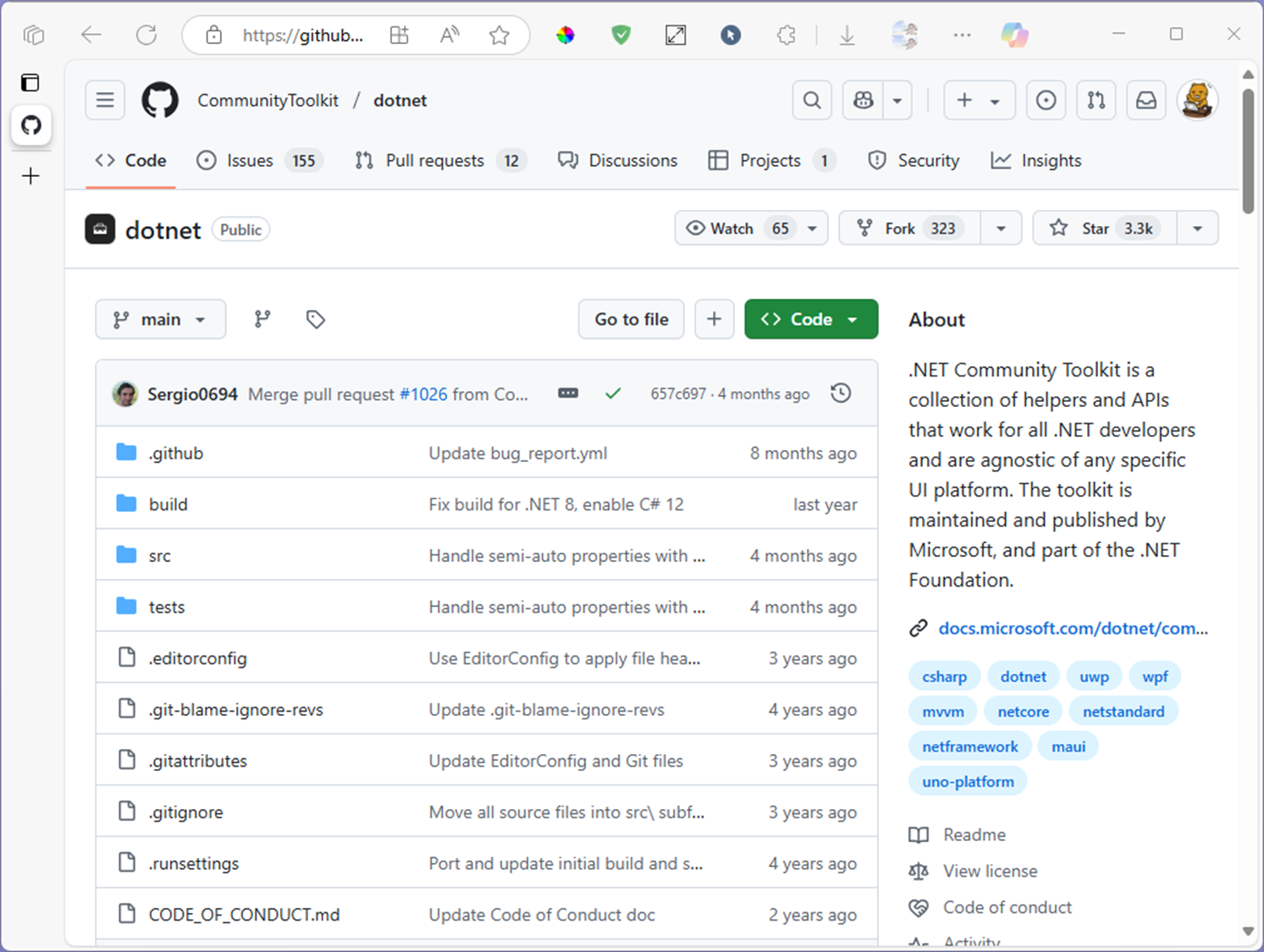Image resolution: width=1264 pixels, height=952 pixels.
Task: Open a new tab in sidebar
Action: click(x=31, y=176)
